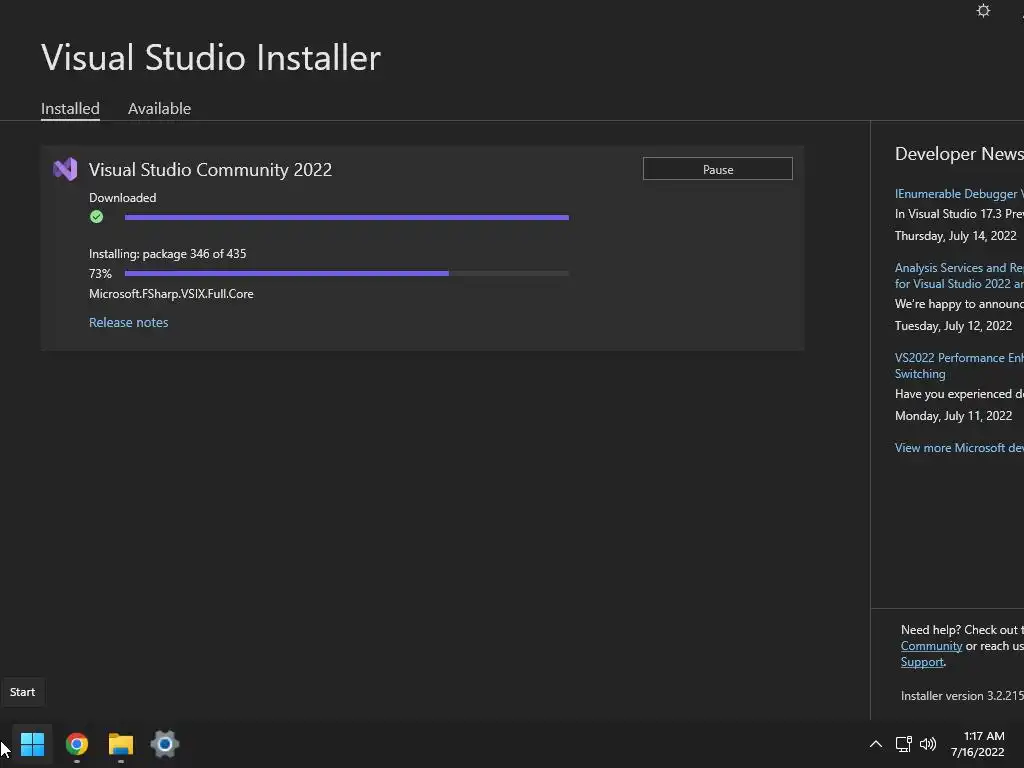Open the VS2022 Performance news article
1024x768 pixels.
958,358
